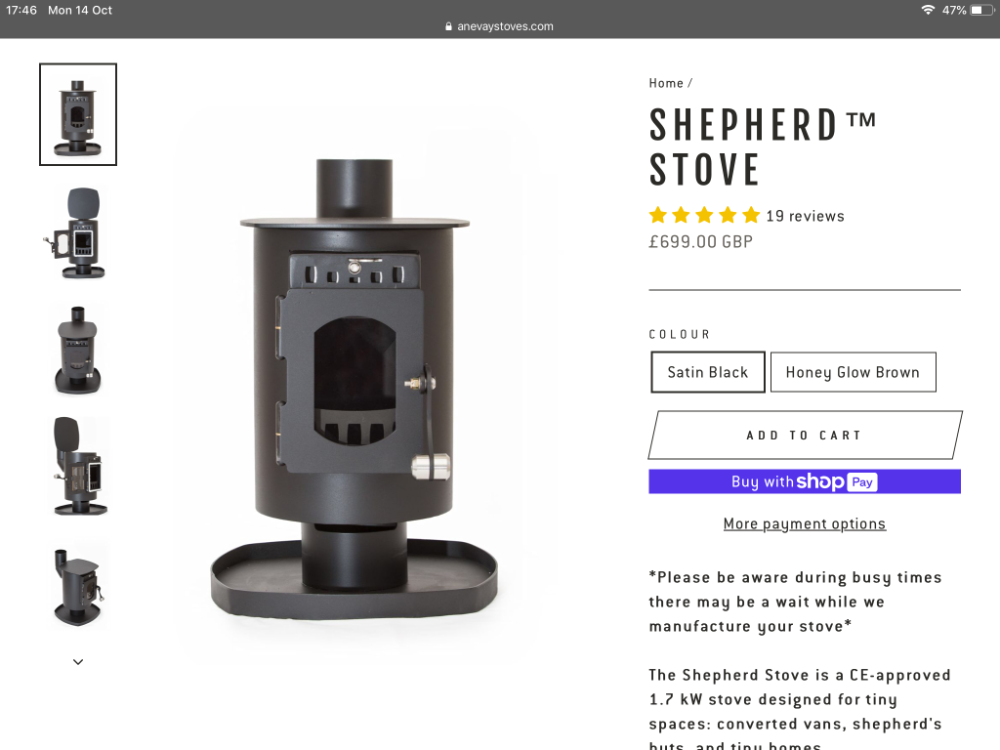
Task: Click the Add to Cart button
Action: tap(805, 435)
